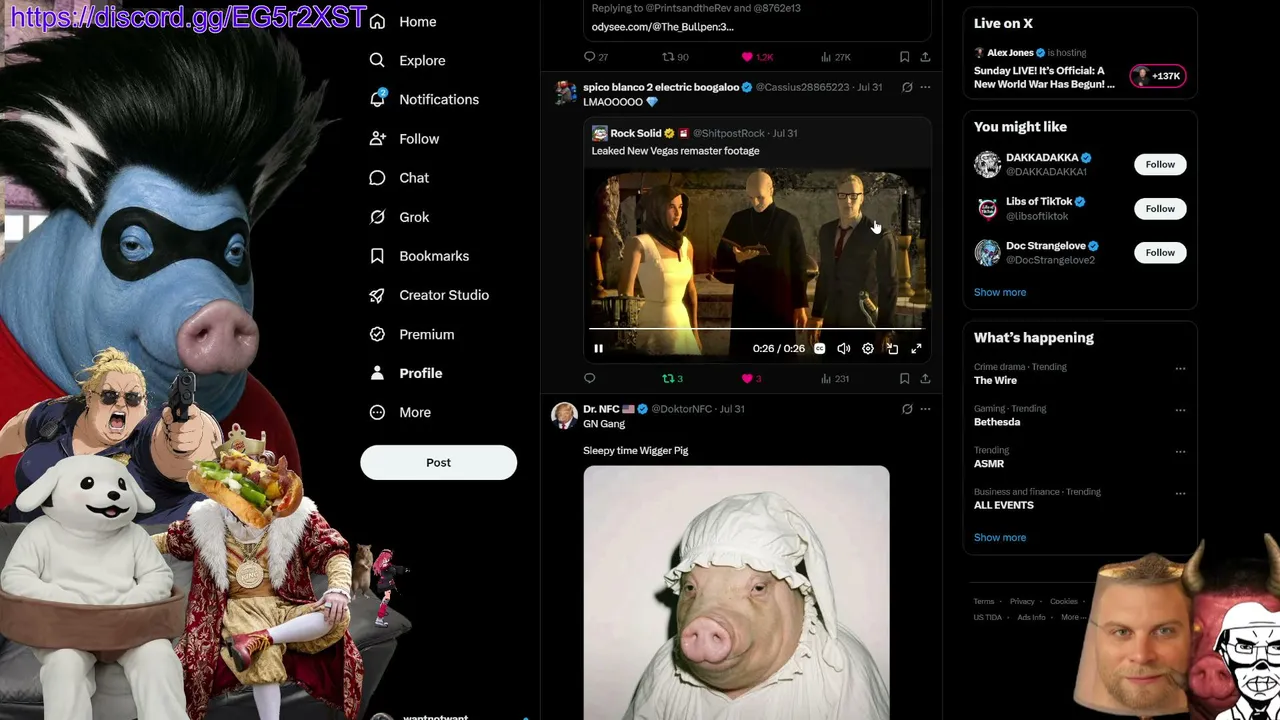1280x720 pixels.
Task: Open the Explore search icon
Action: click(x=377, y=60)
